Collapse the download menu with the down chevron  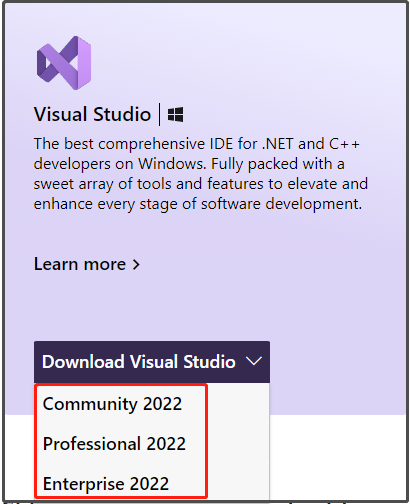coord(254,361)
